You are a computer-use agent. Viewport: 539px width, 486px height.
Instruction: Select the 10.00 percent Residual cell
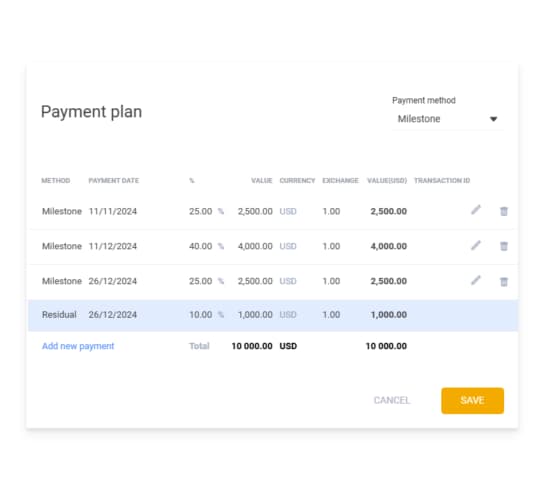pyautogui.click(x=200, y=314)
